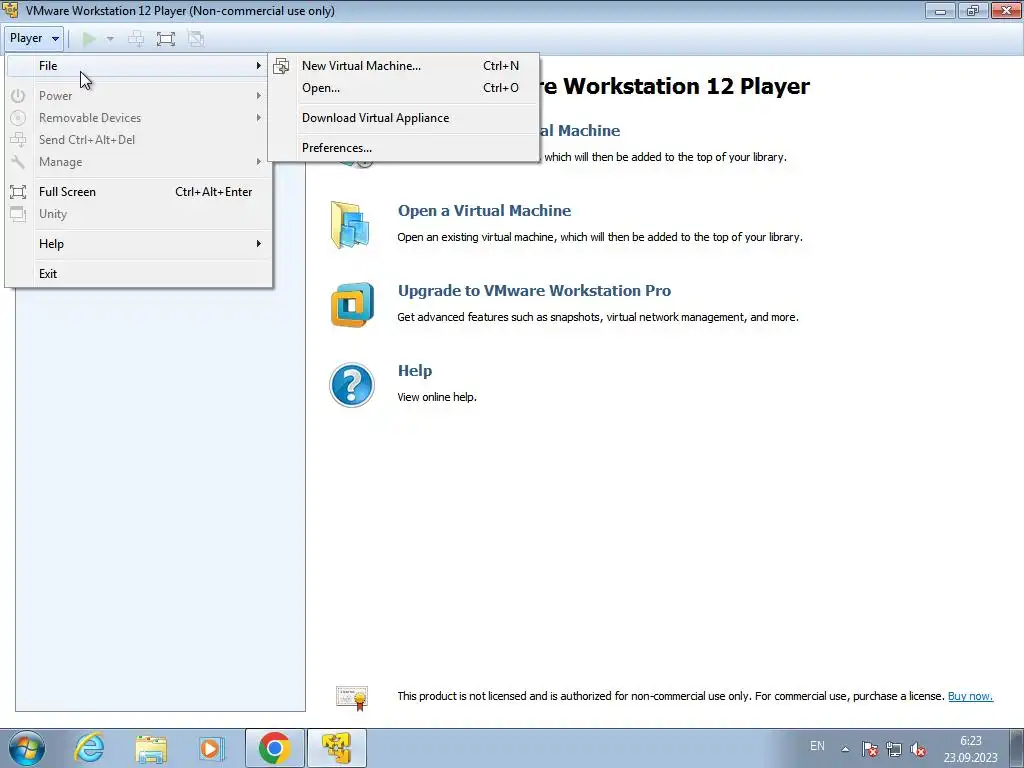Click the muted volume tray icon
Image resolution: width=1024 pixels, height=768 pixels.
918,749
